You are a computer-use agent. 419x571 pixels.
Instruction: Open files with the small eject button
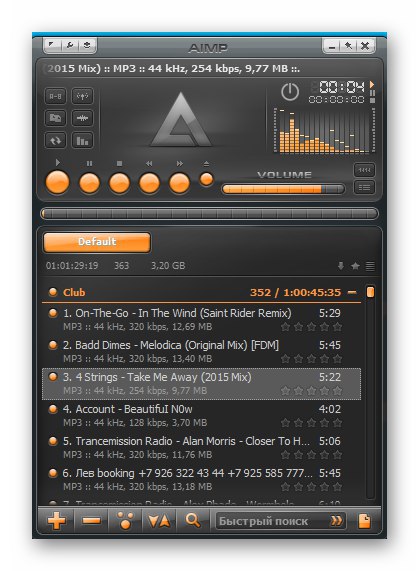tap(206, 179)
